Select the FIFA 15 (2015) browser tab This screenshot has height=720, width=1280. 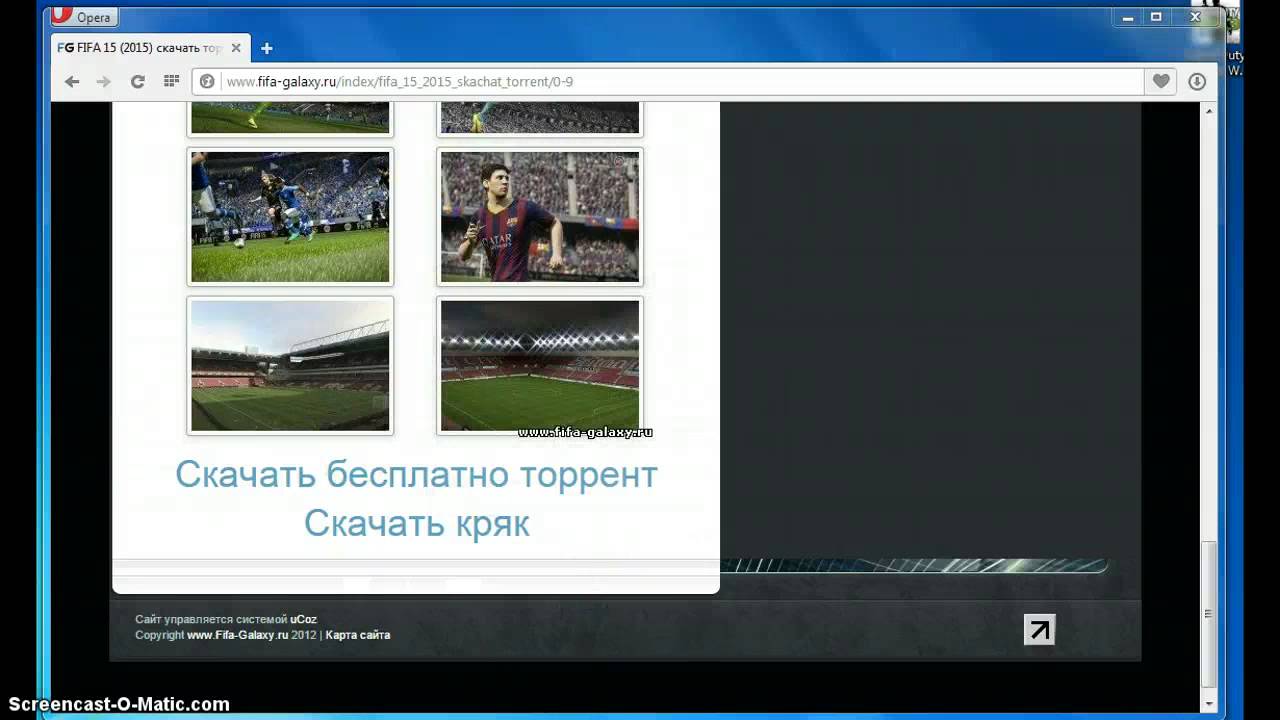click(150, 48)
